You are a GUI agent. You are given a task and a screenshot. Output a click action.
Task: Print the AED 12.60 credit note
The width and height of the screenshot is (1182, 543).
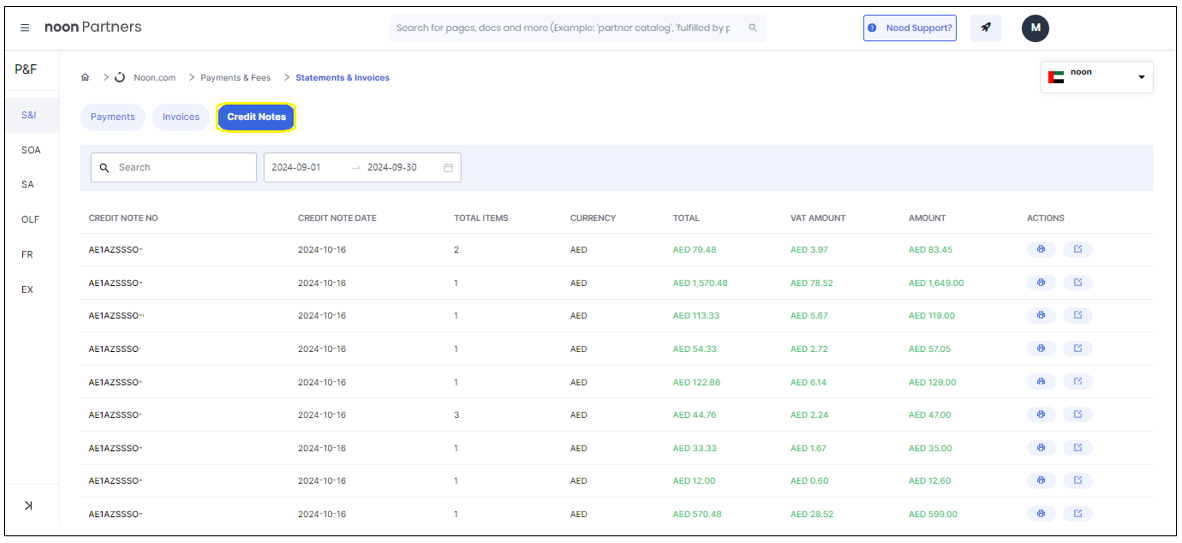tap(1041, 480)
